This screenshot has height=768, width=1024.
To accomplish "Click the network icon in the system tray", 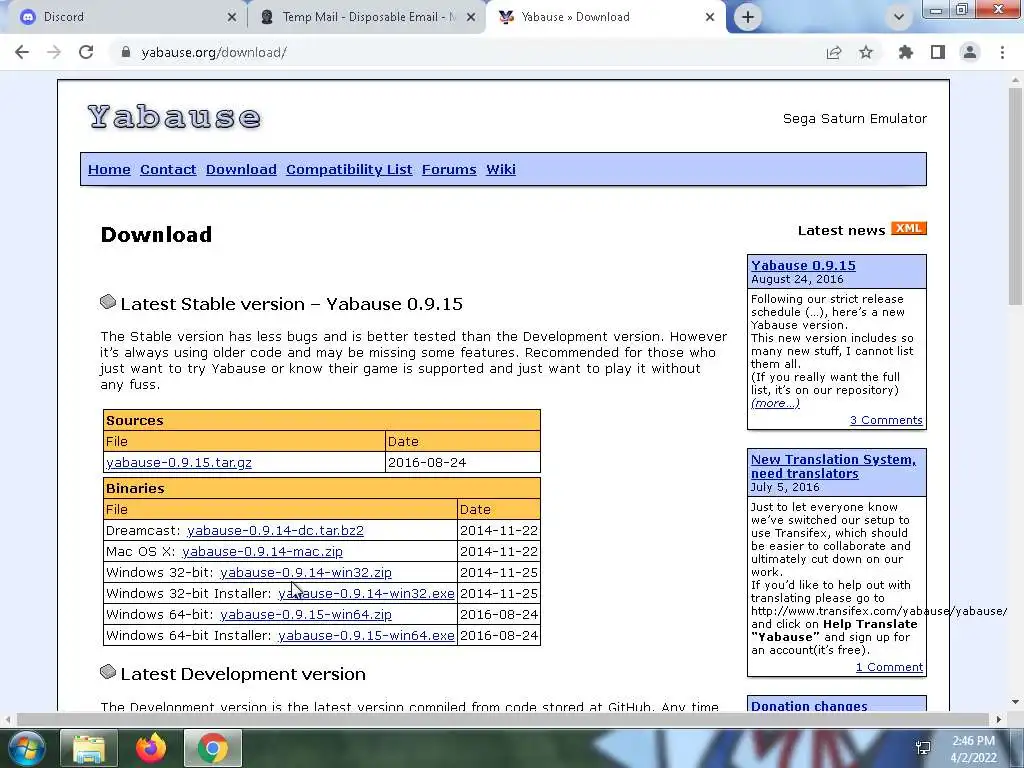I will pos(923,748).
